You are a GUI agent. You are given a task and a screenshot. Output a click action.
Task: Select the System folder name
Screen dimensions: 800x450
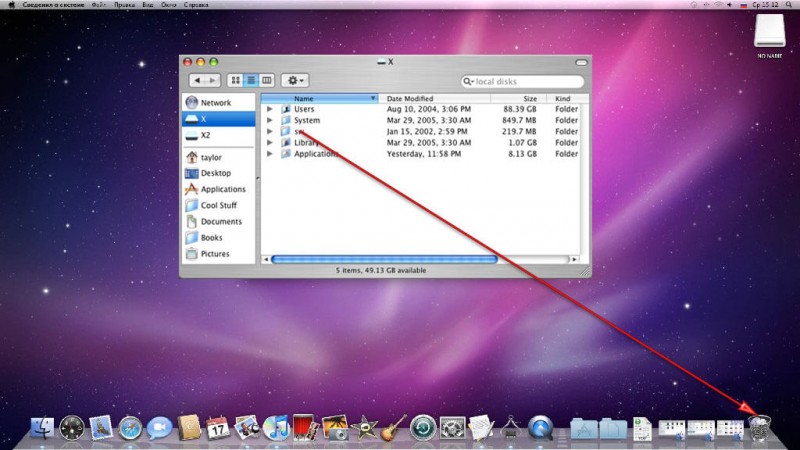pos(307,120)
